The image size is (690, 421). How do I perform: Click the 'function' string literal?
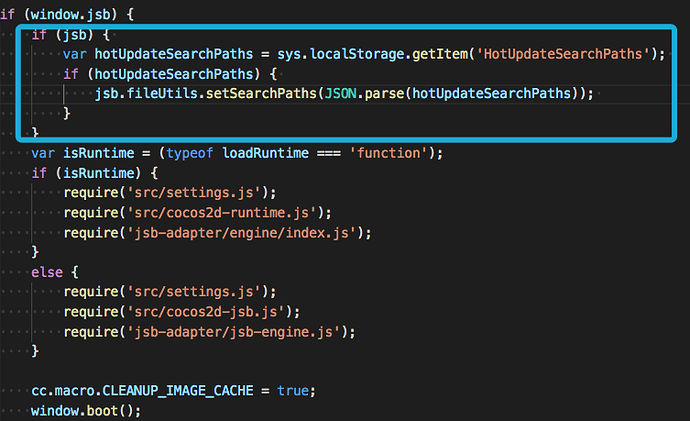(x=394, y=153)
